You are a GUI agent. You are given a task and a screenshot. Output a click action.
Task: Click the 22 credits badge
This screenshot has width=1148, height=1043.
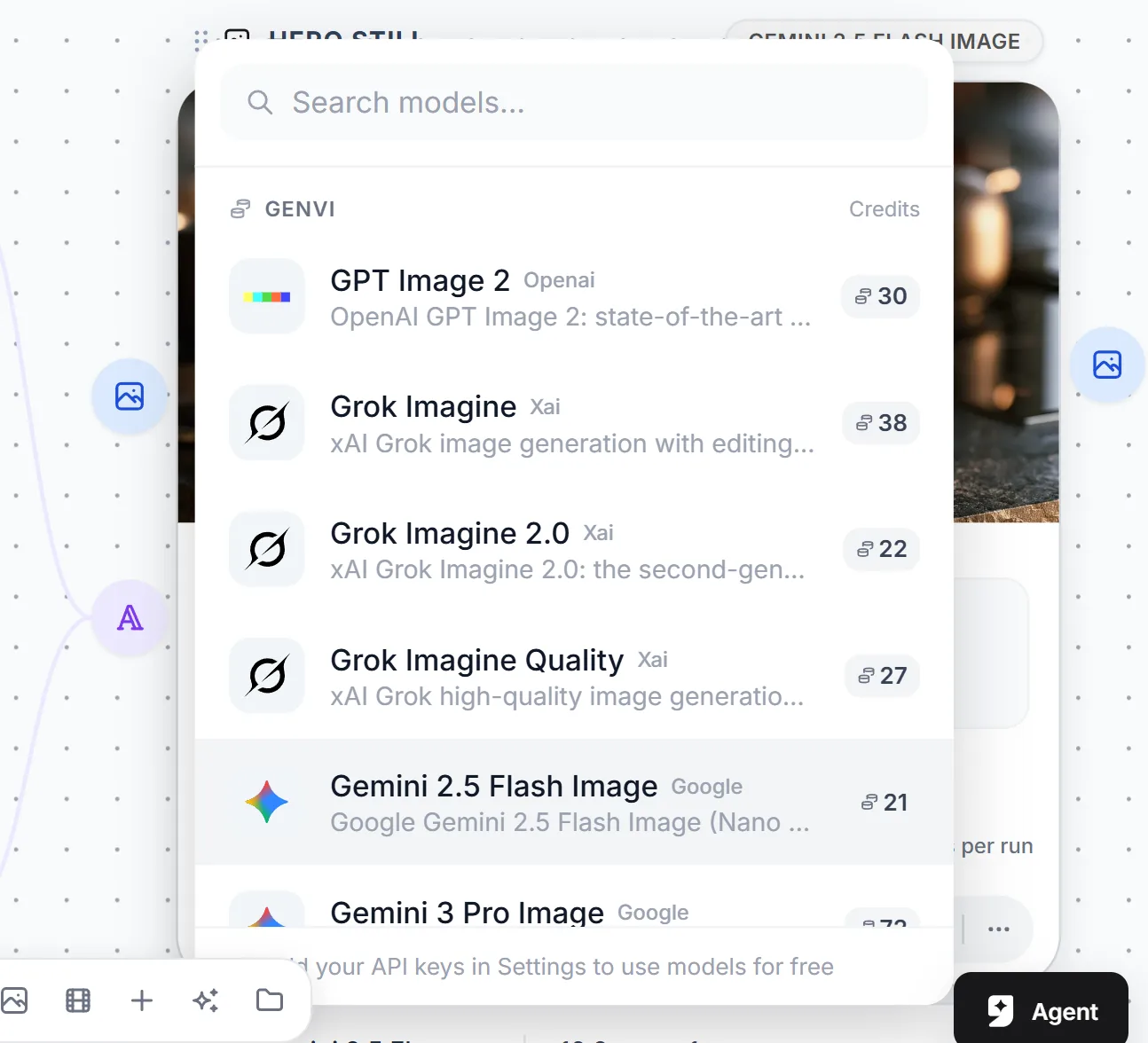click(882, 549)
